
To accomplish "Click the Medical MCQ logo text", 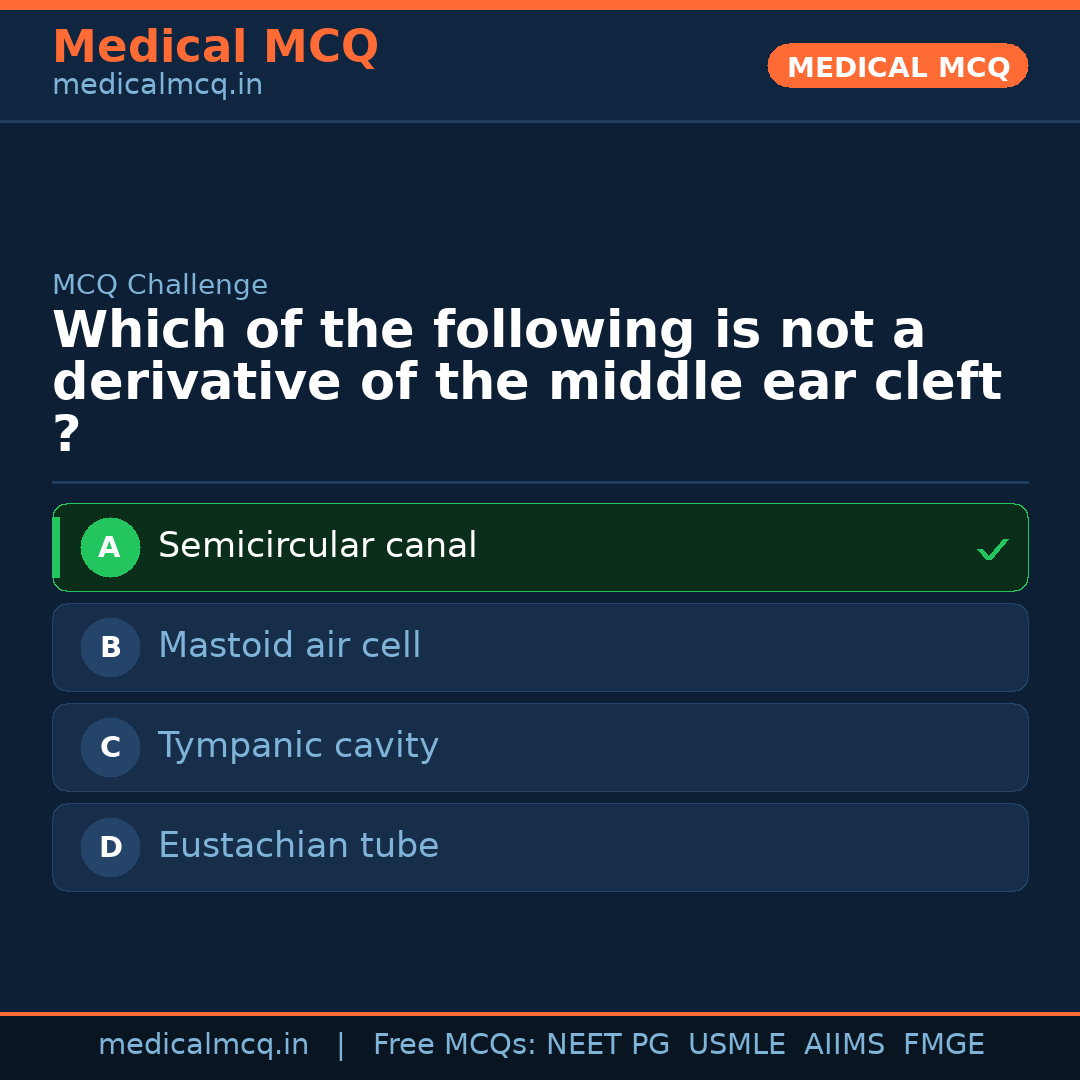I will (215, 47).
